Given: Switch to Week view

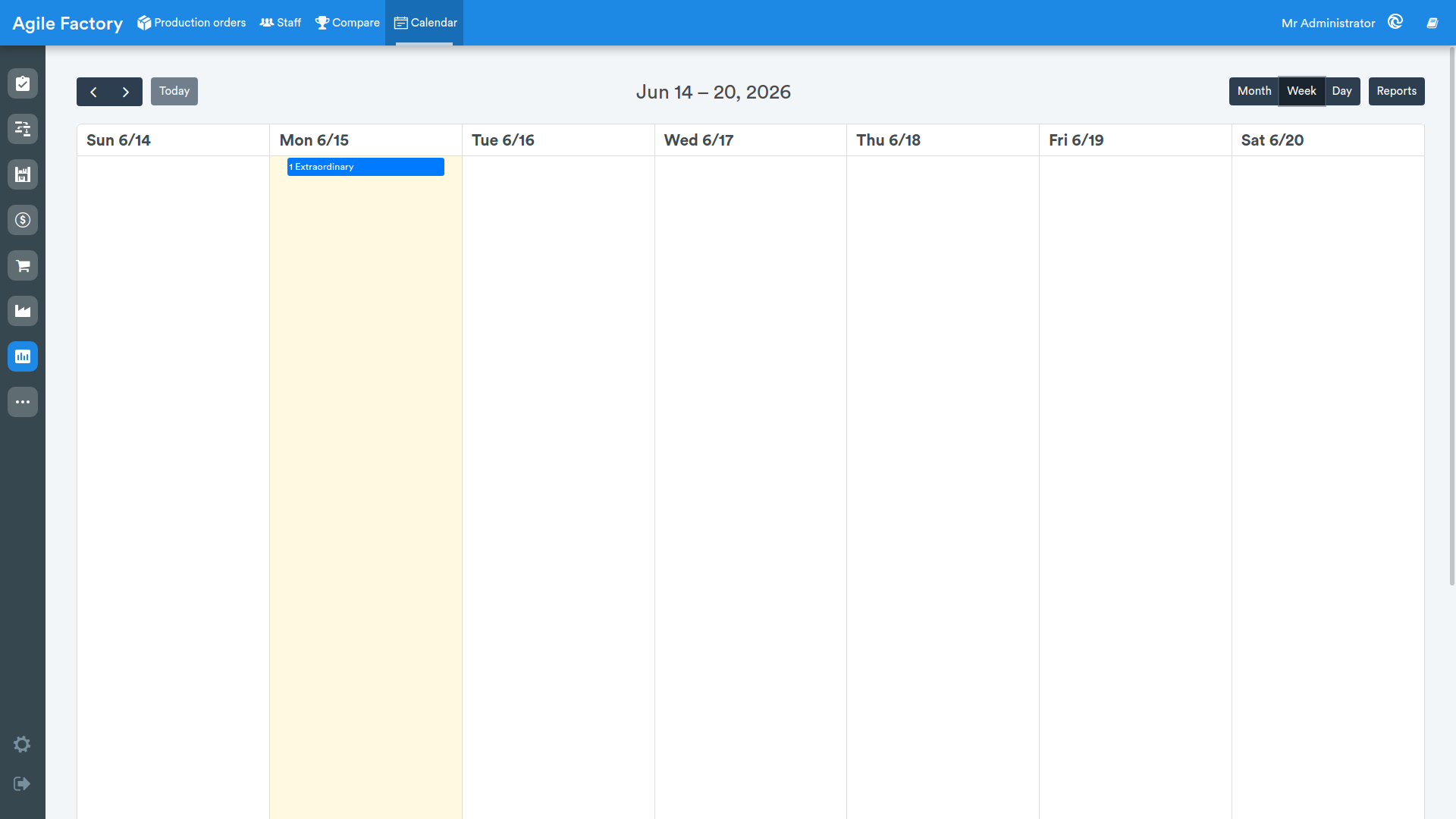Looking at the screenshot, I should [x=1301, y=91].
